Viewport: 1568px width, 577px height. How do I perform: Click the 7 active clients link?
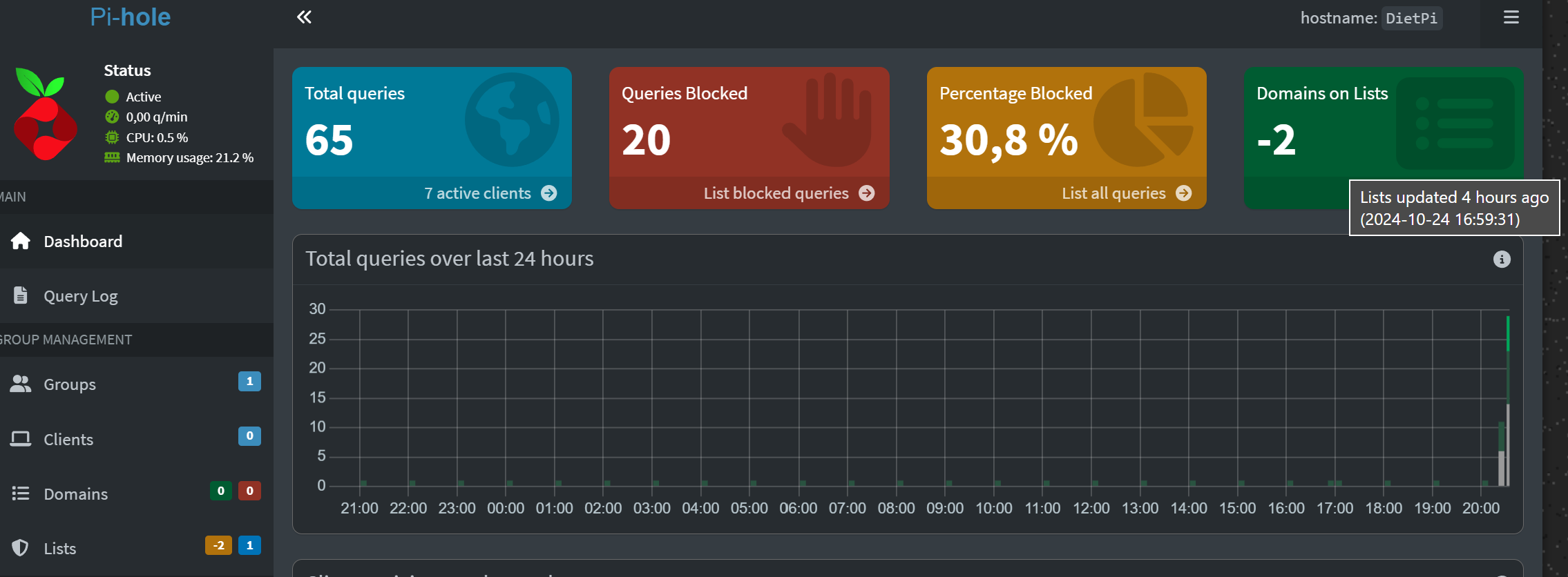pos(477,193)
